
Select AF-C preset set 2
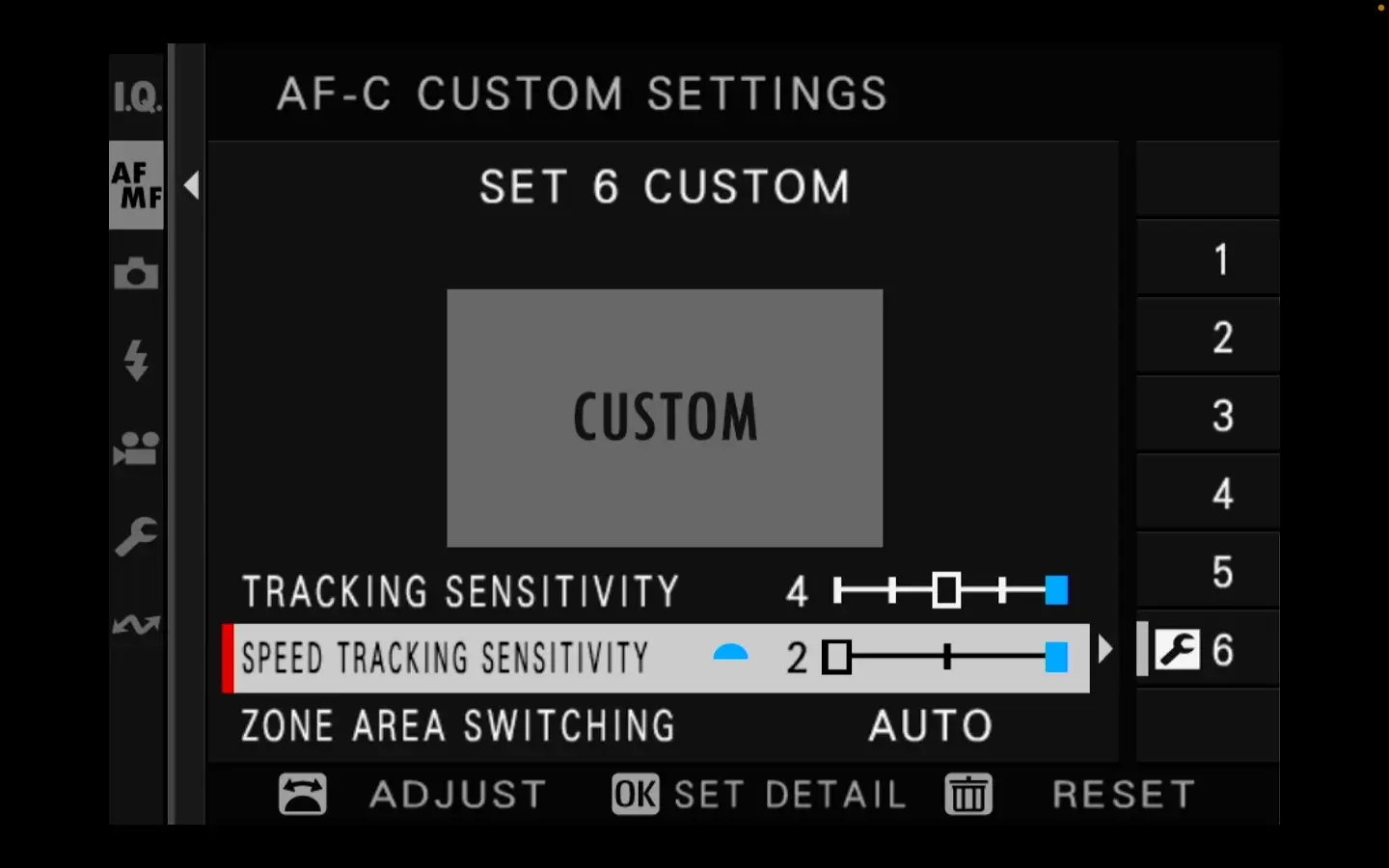point(1221,338)
